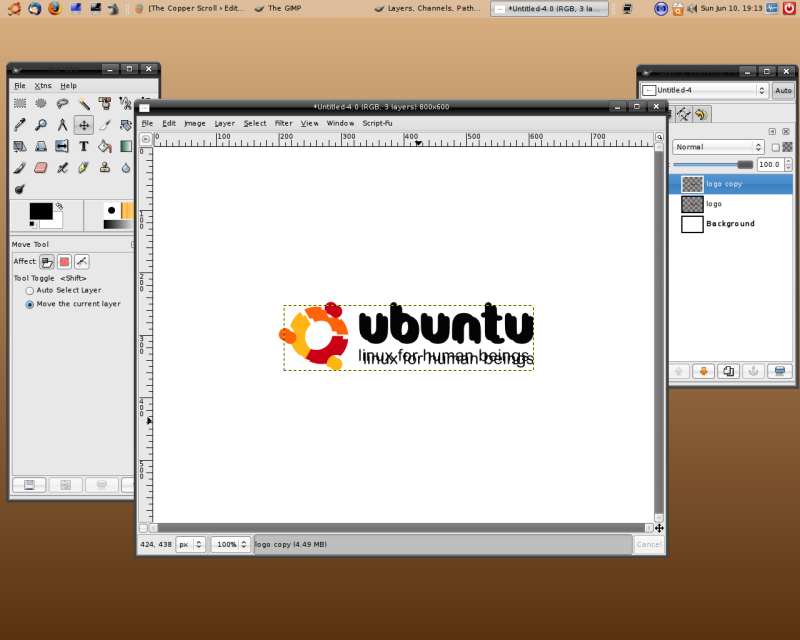Select the Airbrush tool
The image size is (800, 640).
click(62, 168)
